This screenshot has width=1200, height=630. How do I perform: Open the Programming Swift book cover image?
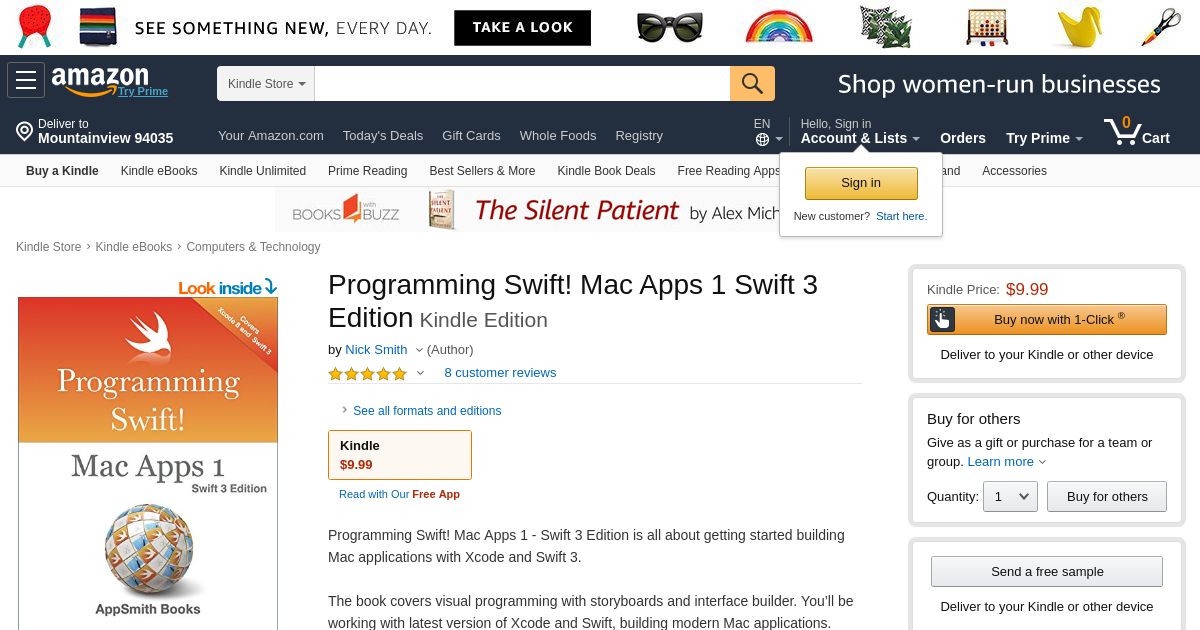148,463
